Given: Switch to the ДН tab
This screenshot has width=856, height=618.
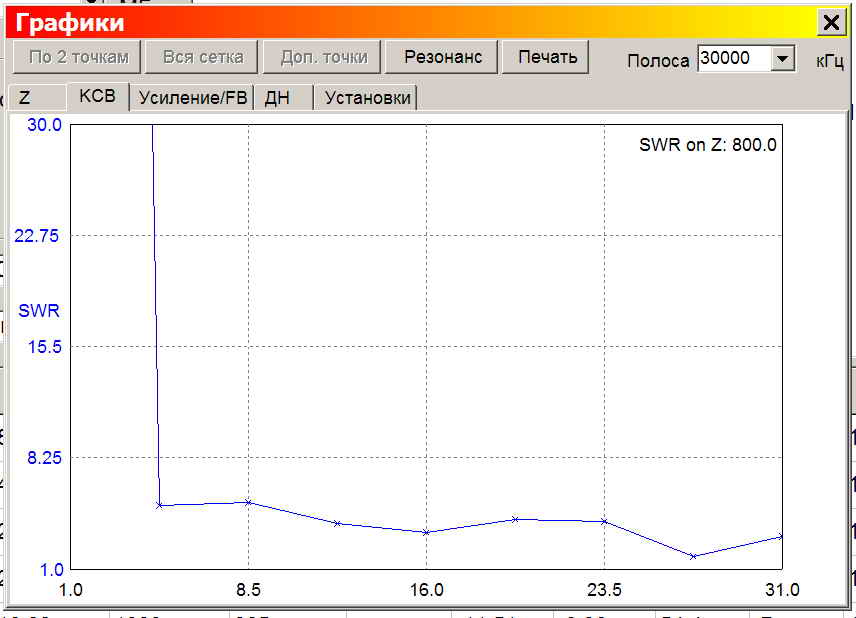Looking at the screenshot, I should pos(283,98).
